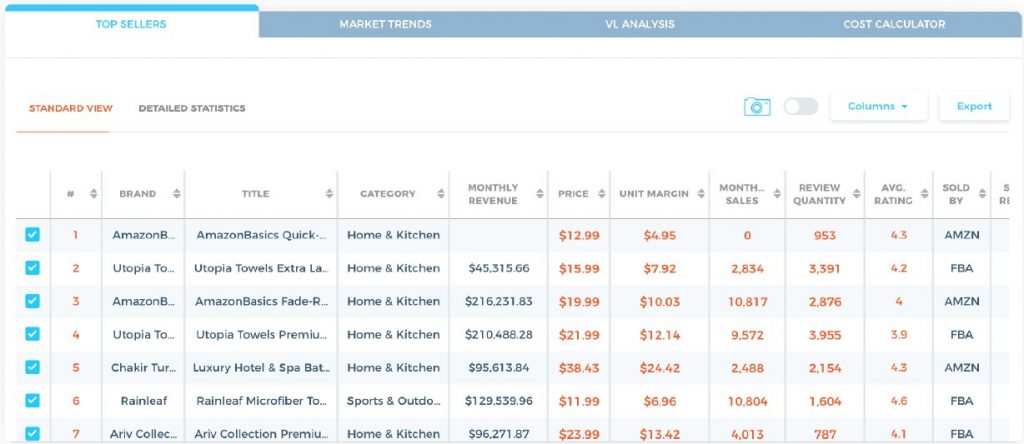This screenshot has height=444, width=1024.
Task: Sort by the Brand column arrows
Action: point(176,194)
